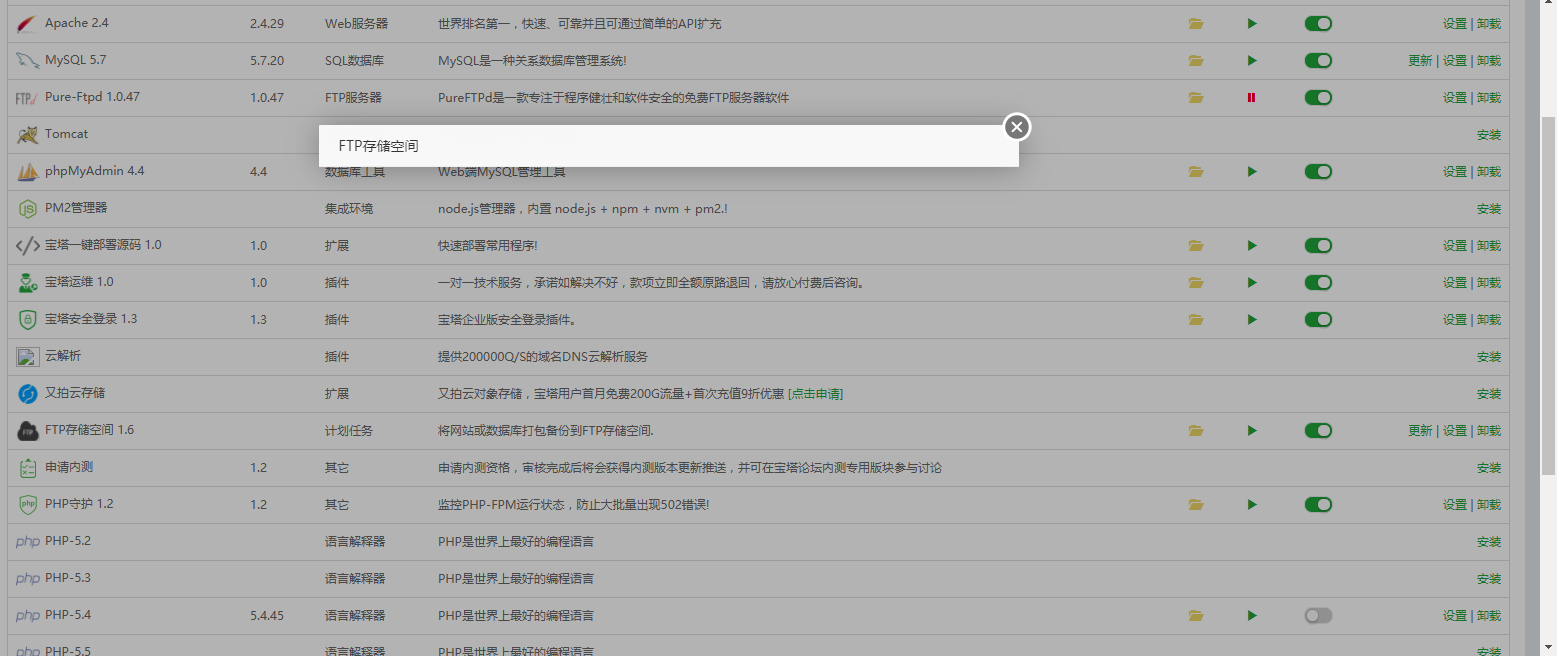Click the php logo beside PHP-5.2
1557x656 pixels.
click(28, 543)
